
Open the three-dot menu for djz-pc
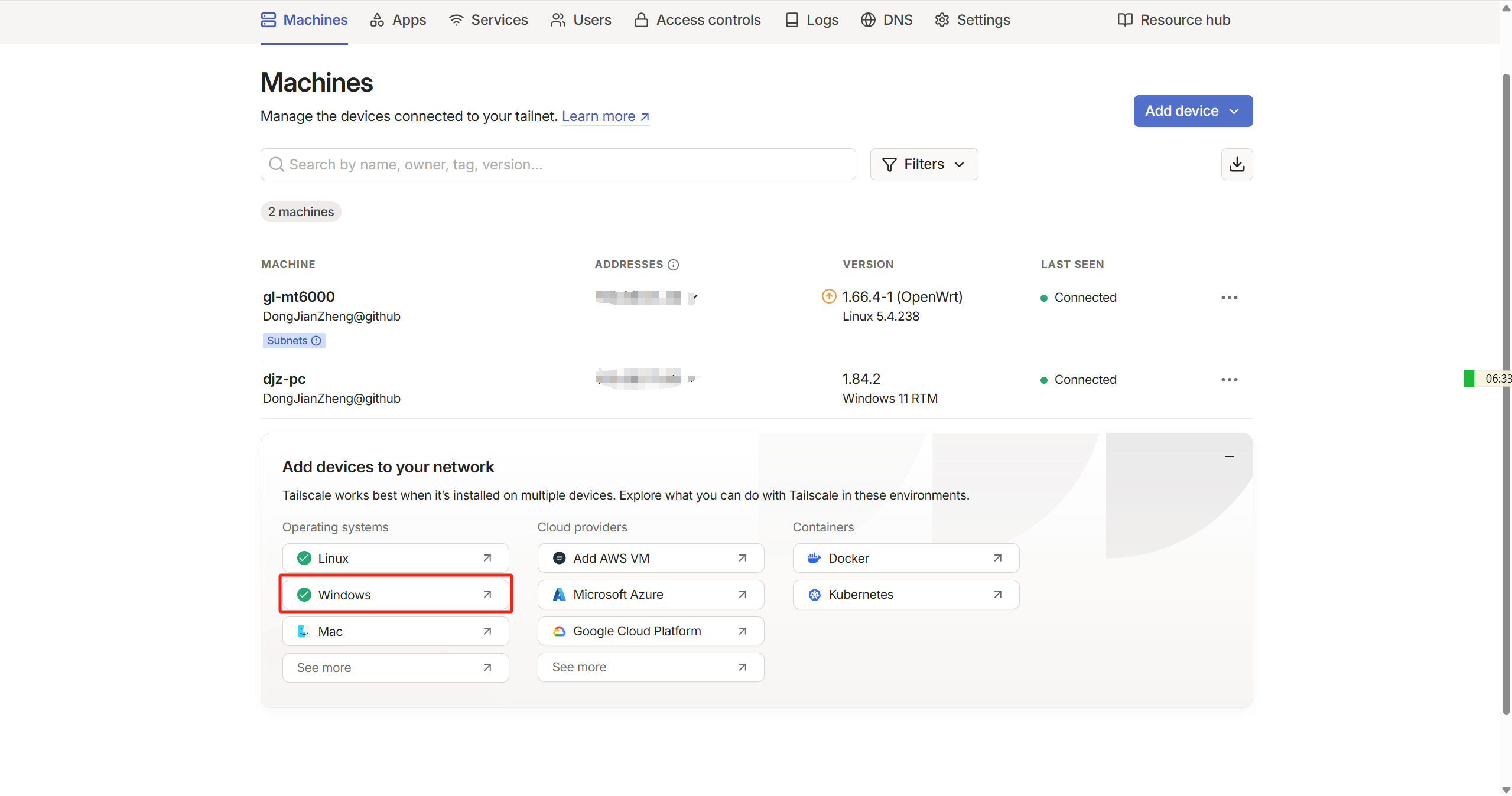click(1229, 380)
